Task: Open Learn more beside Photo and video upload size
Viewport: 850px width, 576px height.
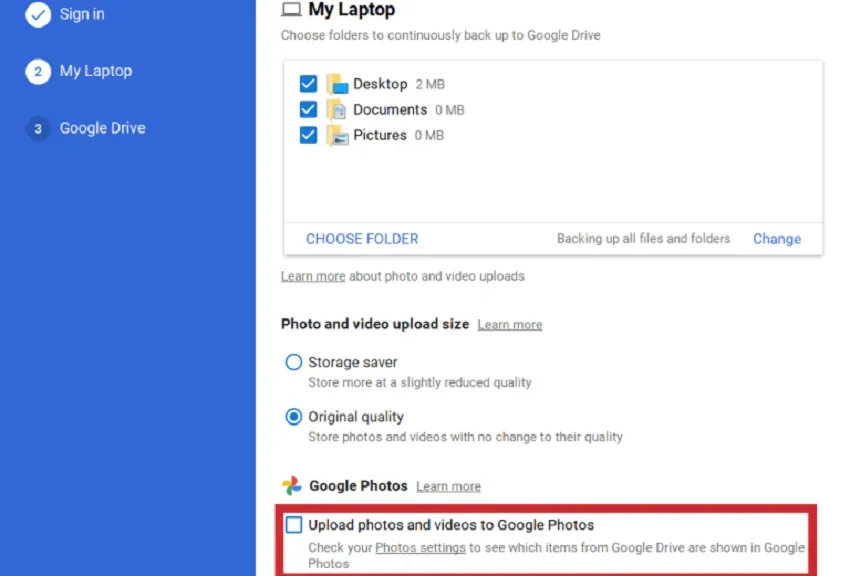Action: pos(510,325)
